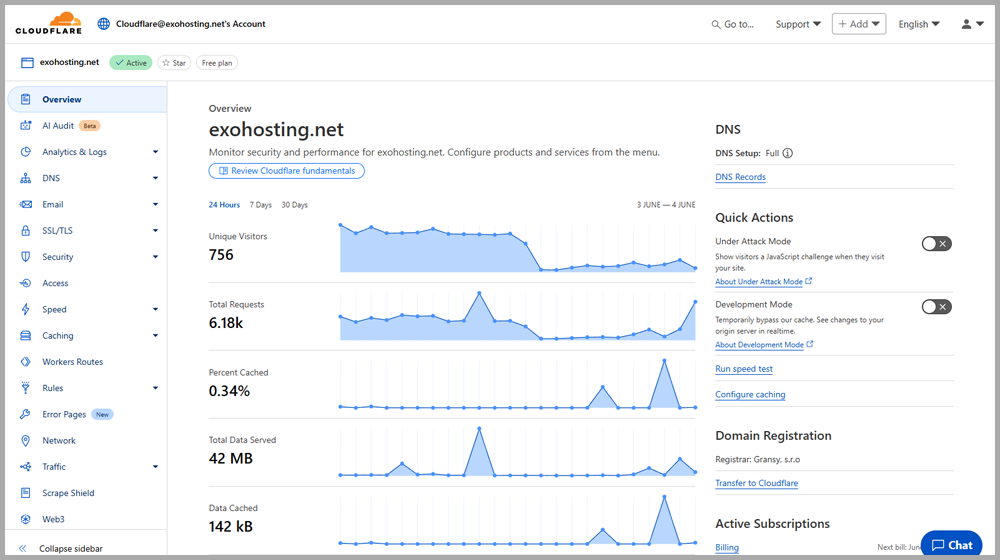
Task: Expand the Analytics & Logs submenu arrow
Action: 155,152
